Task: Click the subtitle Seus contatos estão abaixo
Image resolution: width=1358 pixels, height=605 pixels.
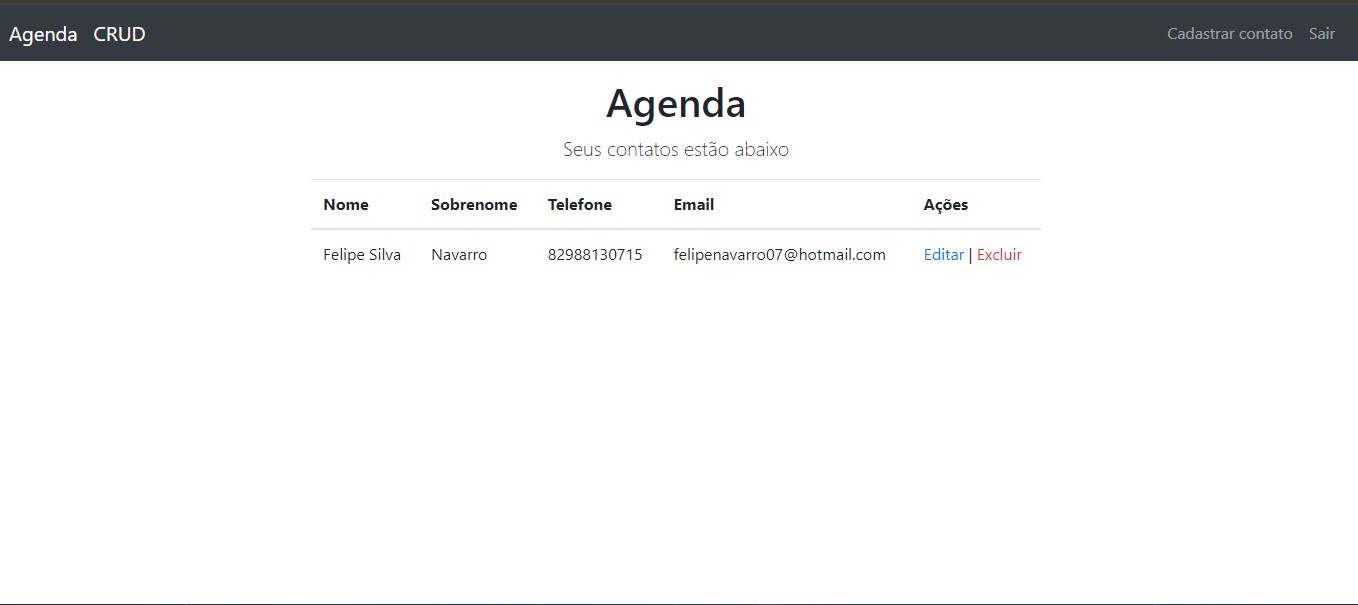Action: pos(676,149)
